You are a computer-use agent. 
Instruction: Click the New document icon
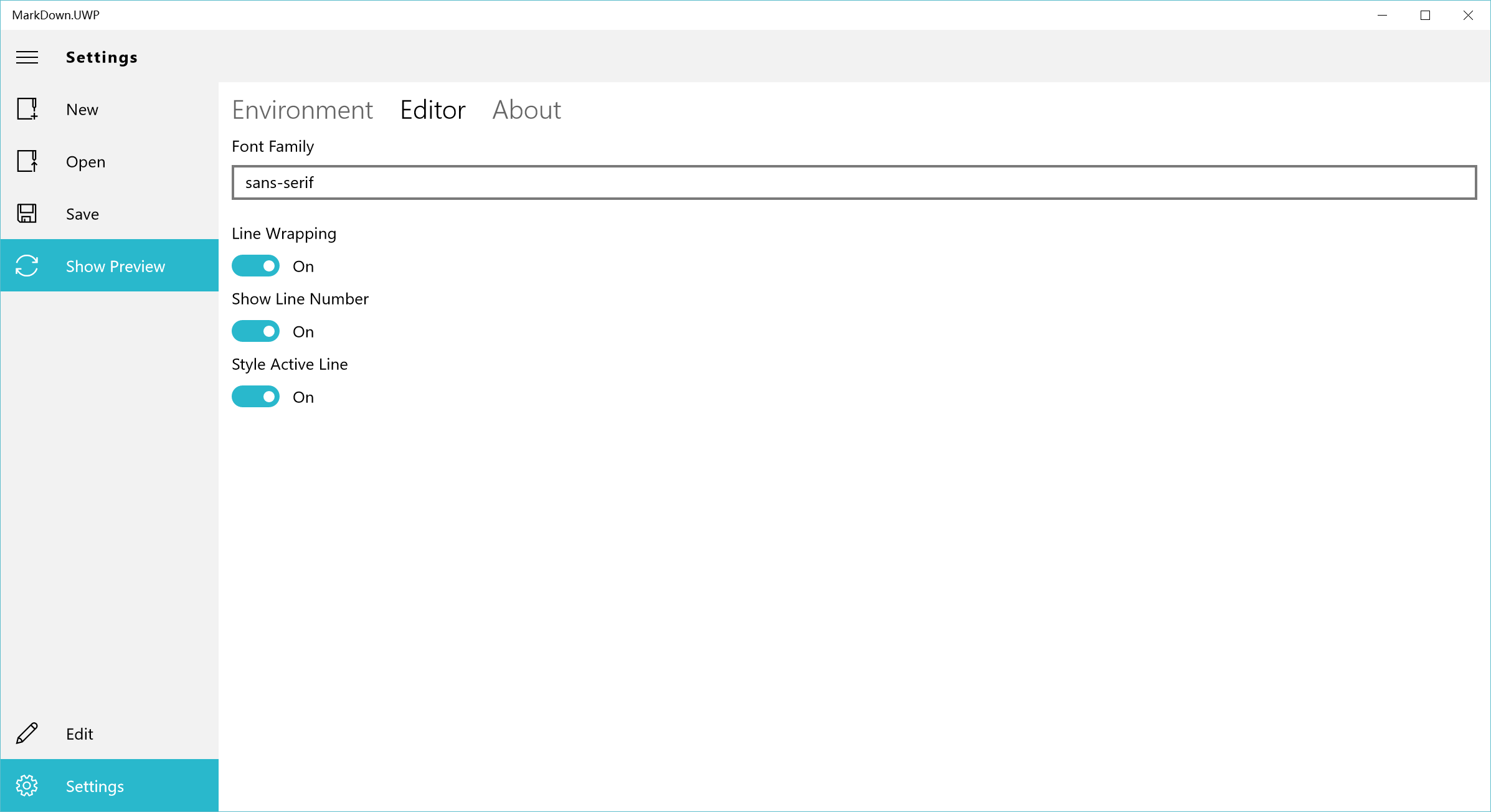(27, 109)
